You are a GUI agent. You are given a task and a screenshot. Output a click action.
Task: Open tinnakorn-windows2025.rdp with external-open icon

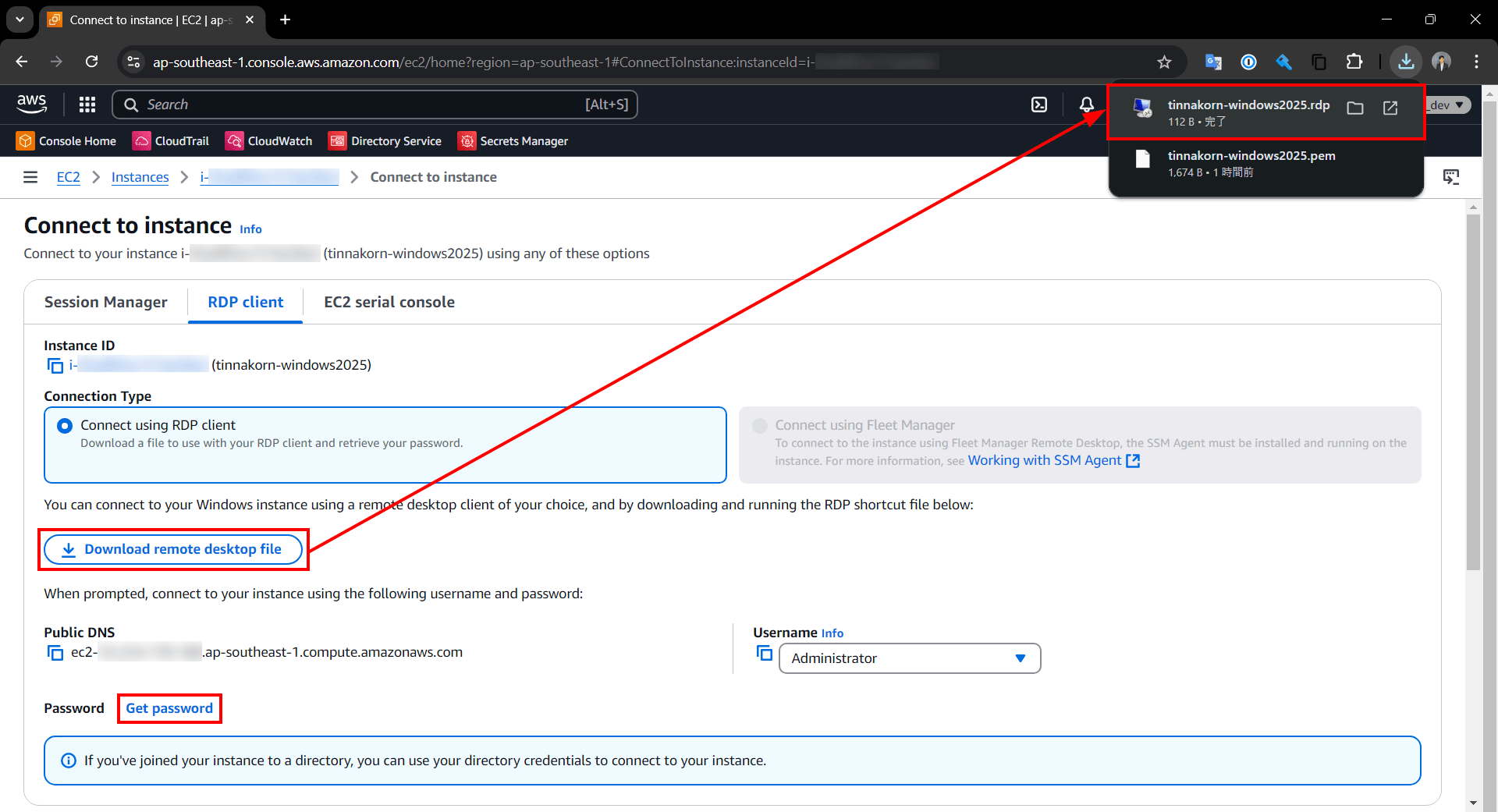[x=1390, y=108]
